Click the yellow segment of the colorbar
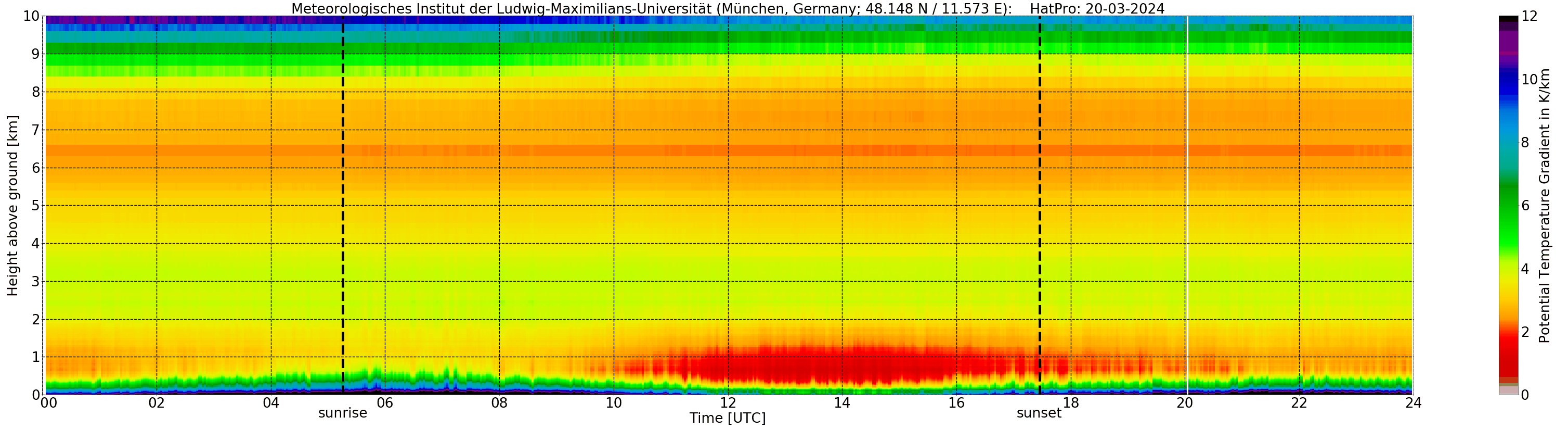The image size is (1568, 429). click(x=1508, y=283)
